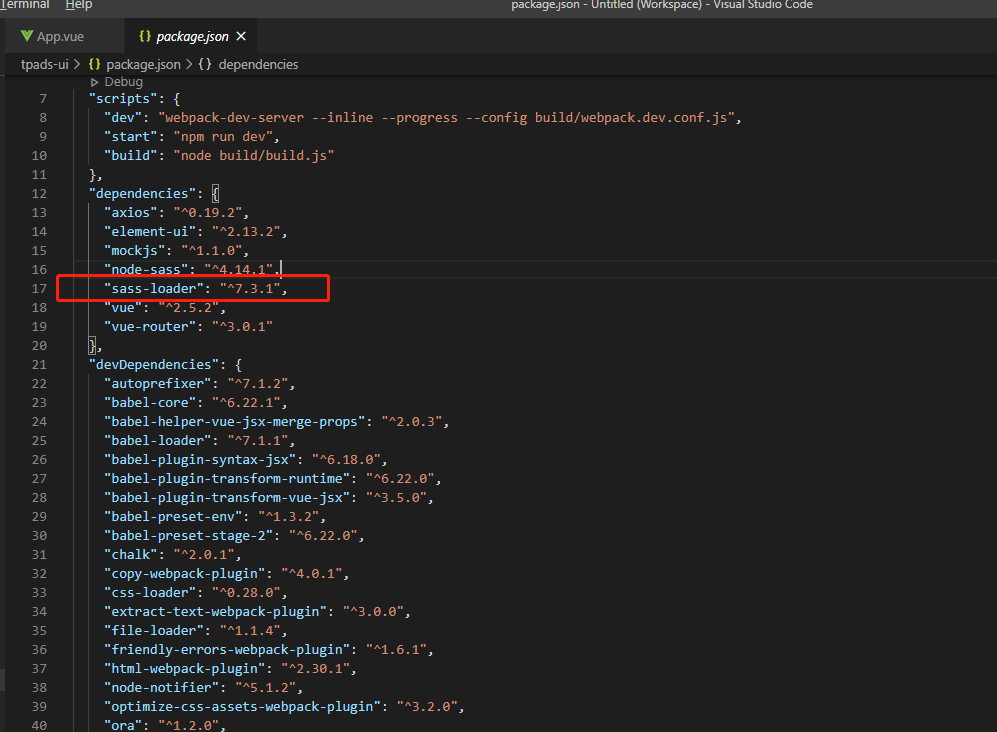This screenshot has width=997, height=732.
Task: Click the "babel-preset-env" key
Action: [x=173, y=517]
